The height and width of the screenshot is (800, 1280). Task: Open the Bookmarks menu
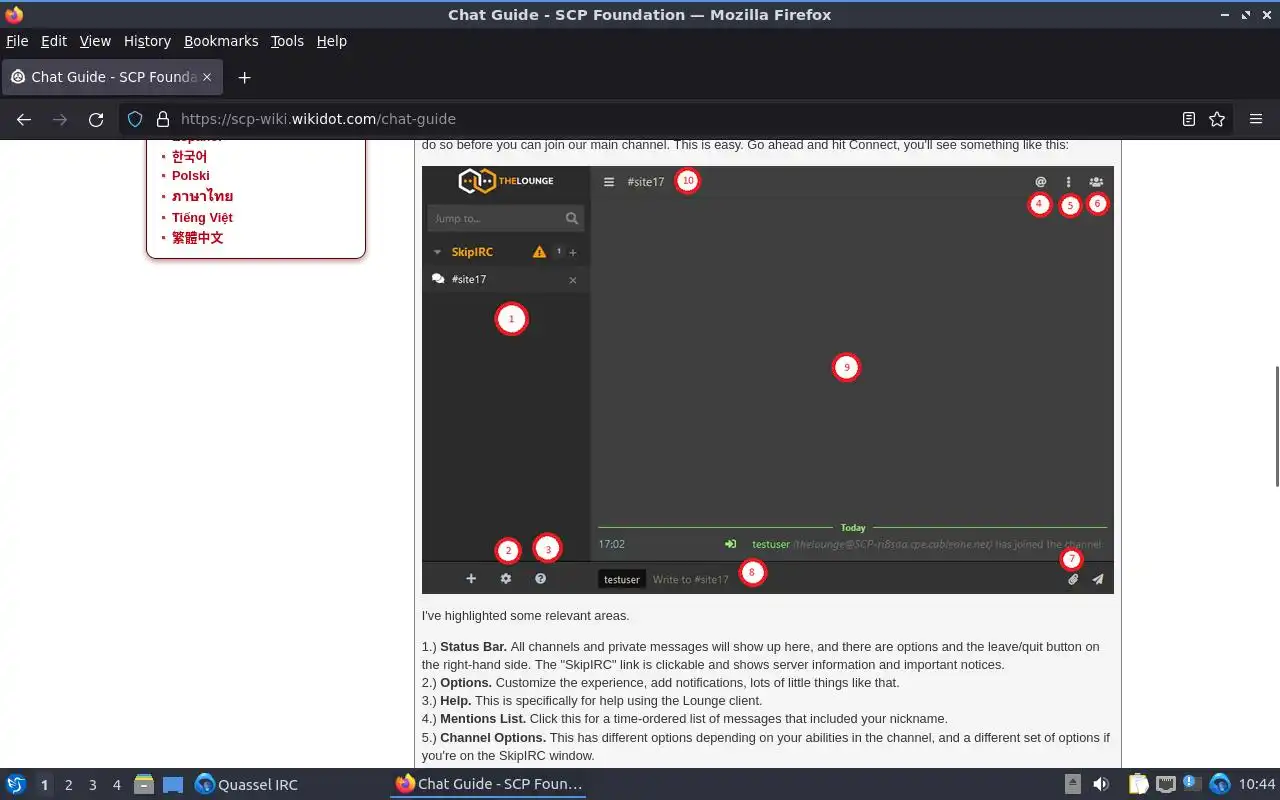point(221,41)
